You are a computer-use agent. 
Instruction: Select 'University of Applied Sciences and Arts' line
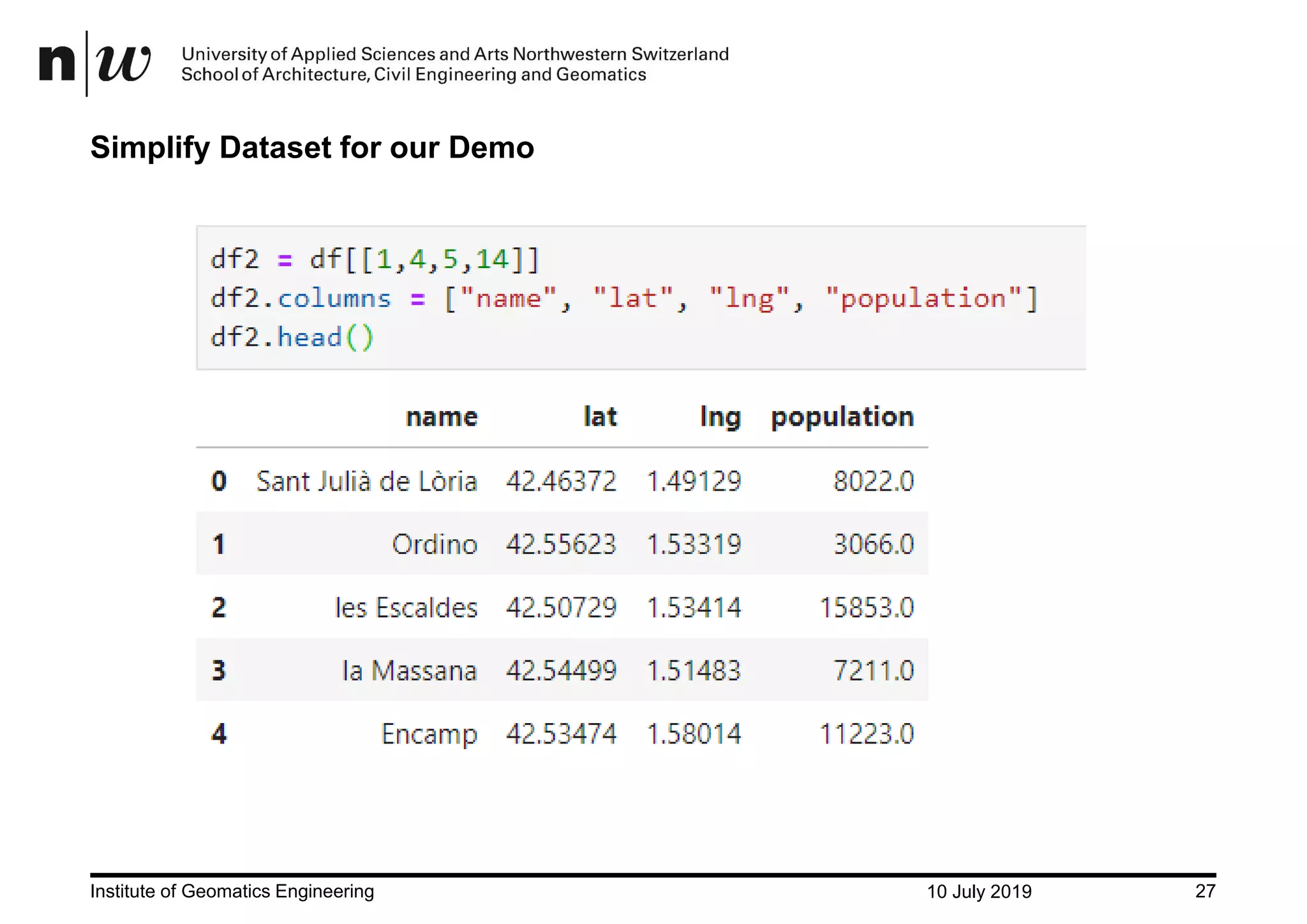coord(455,54)
